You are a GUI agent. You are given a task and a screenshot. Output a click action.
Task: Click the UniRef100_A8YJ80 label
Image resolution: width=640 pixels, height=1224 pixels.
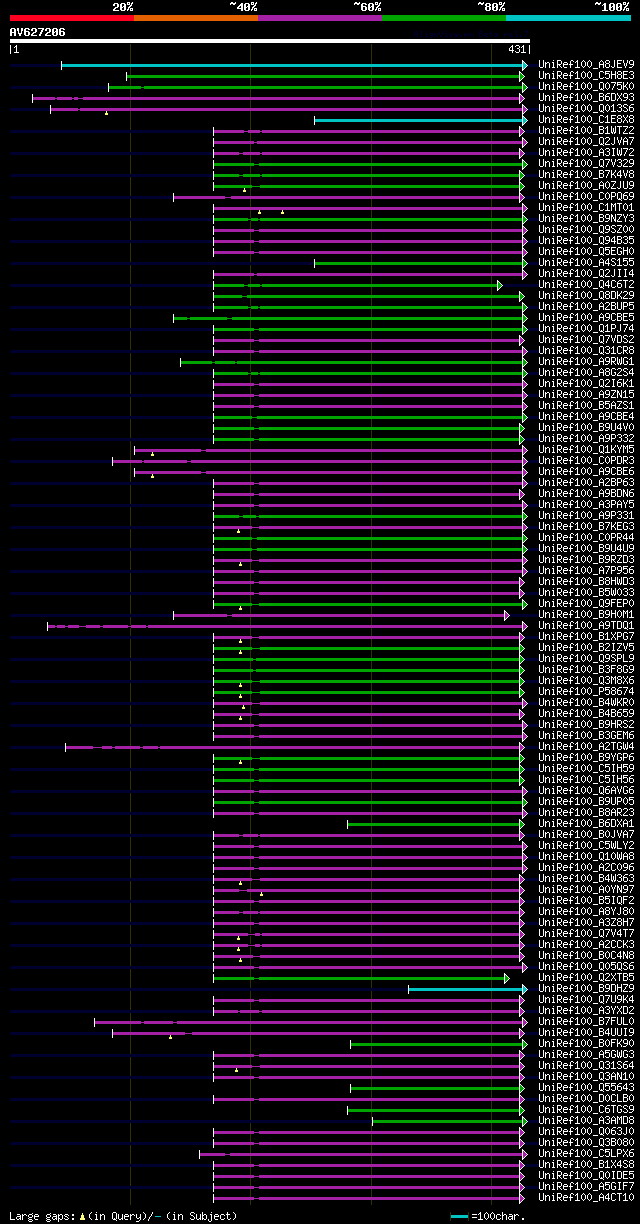pyautogui.click(x=586, y=912)
